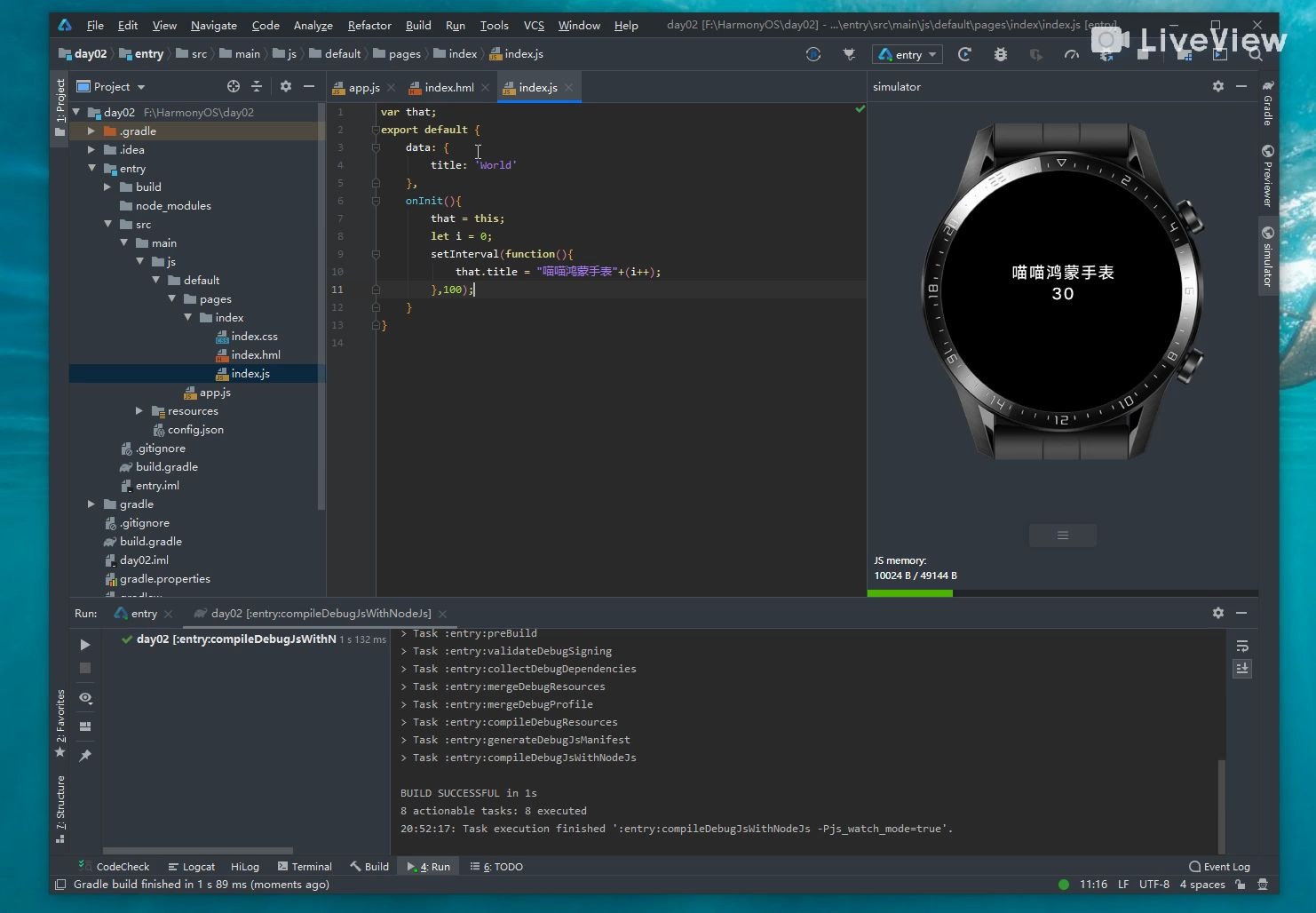Expand the .idea folder
1316x913 pixels.
coord(91,149)
